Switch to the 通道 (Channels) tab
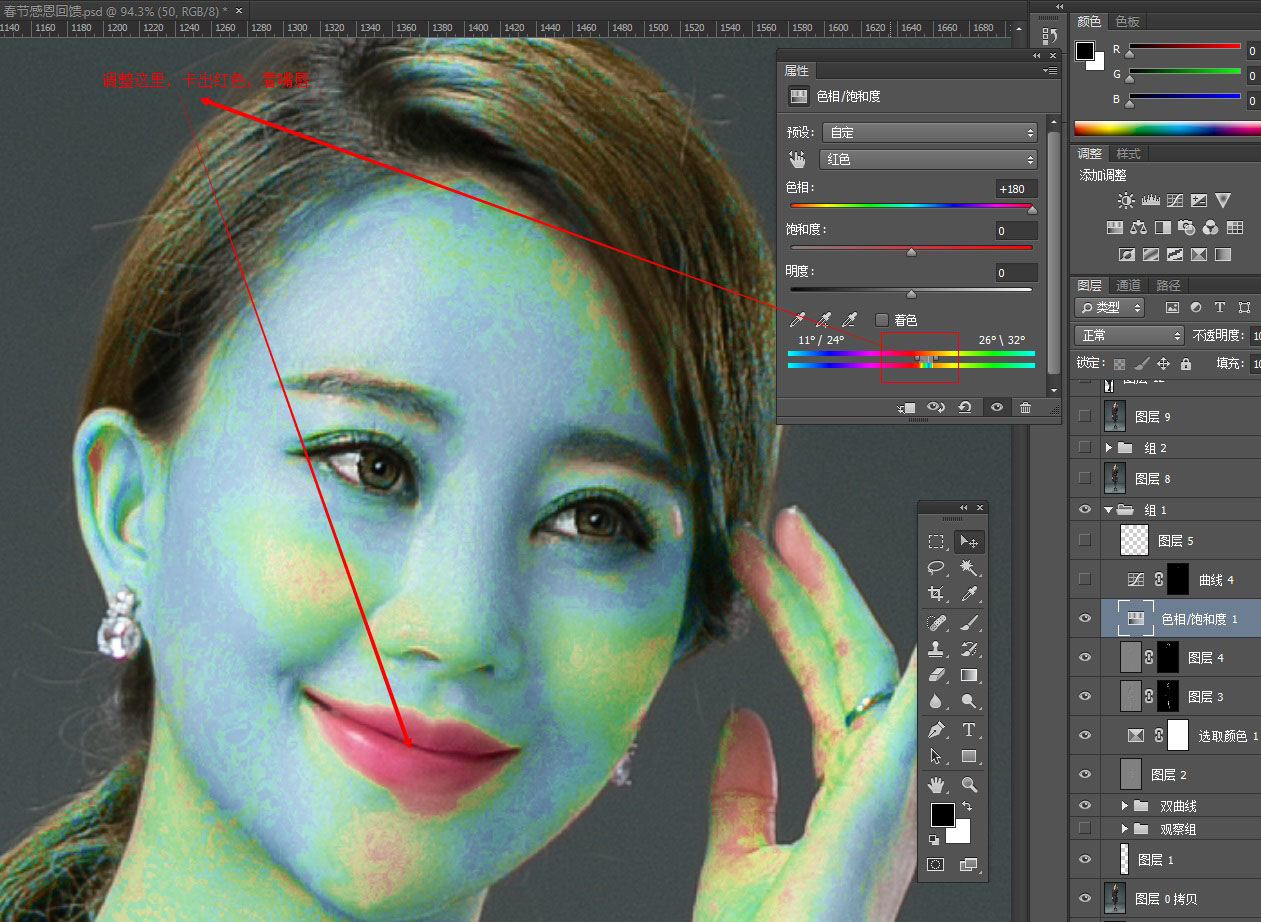Screen dimensions: 1261x922 [x=1128, y=285]
